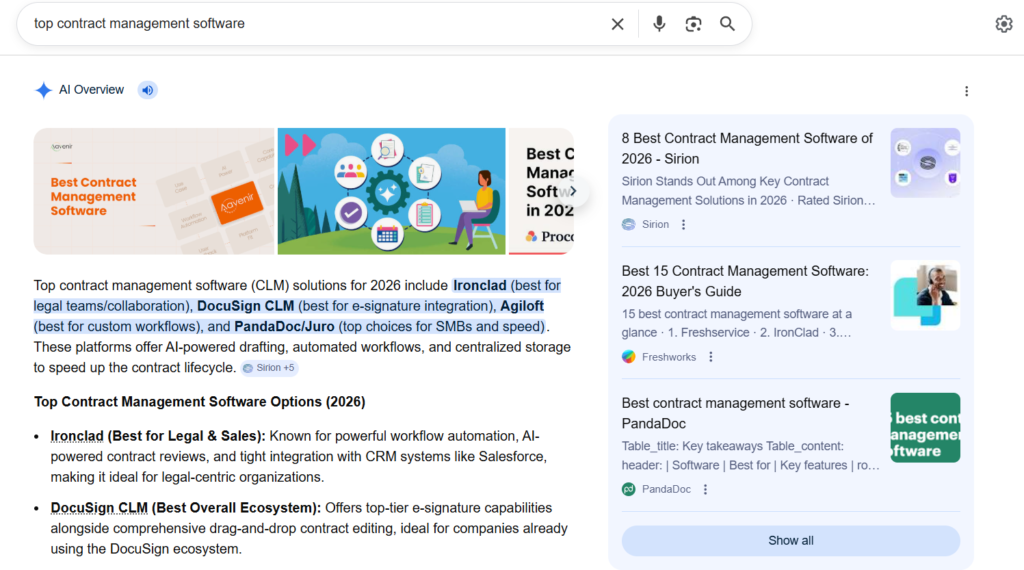The image size is (1024, 570).
Task: Open the three-dot menu next to Freshworks
Action: tap(711, 357)
